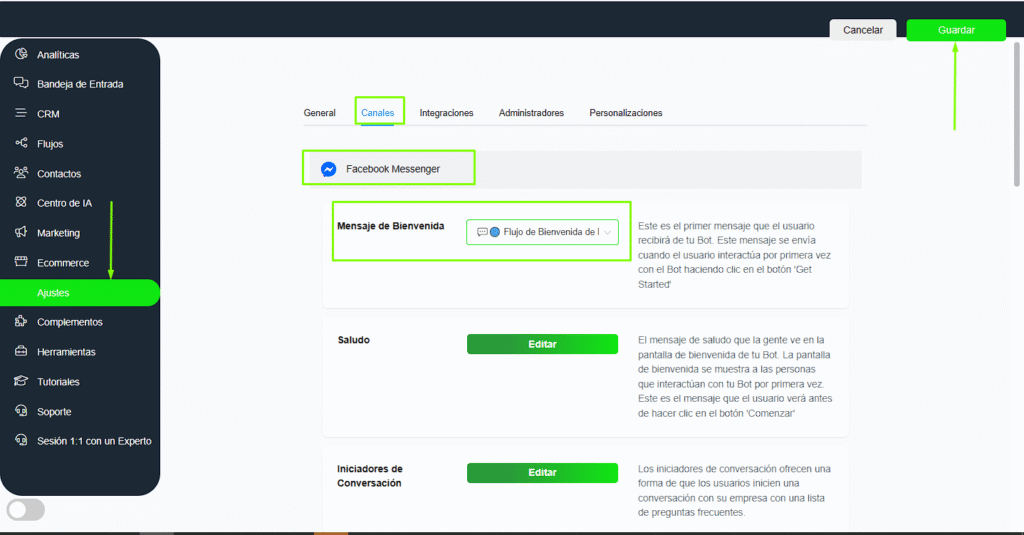Viewport: 1024px width, 535px height.
Task: Click the Mensaje de Bienvenida label
Action: click(x=391, y=226)
